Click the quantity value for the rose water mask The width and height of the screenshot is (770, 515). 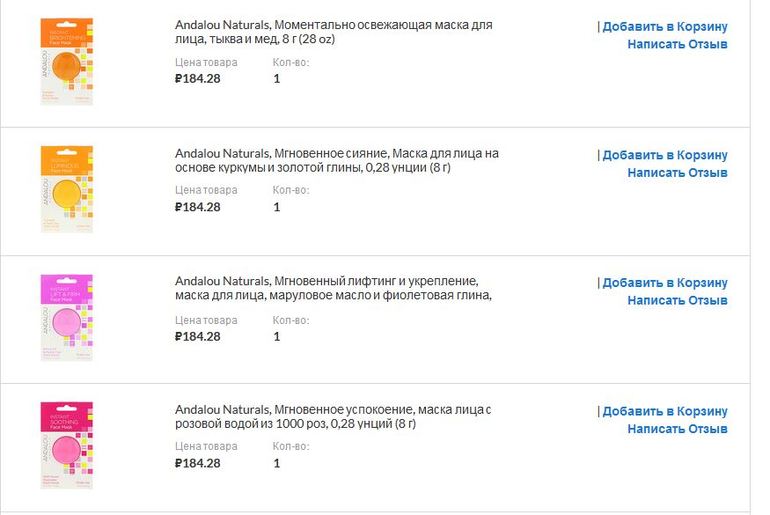[277, 463]
